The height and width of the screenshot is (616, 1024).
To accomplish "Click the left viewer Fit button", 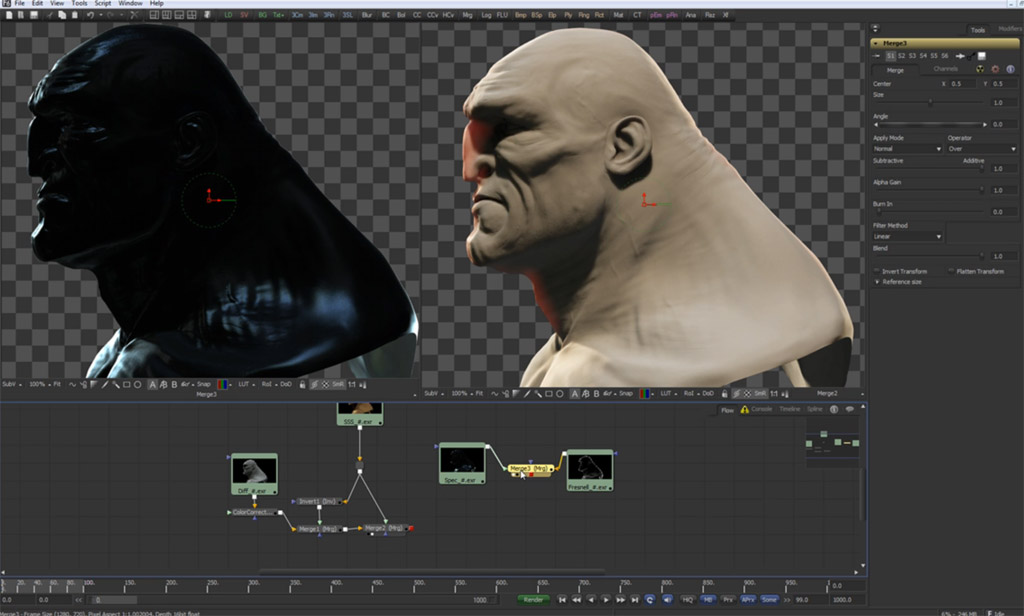I will click(57, 385).
